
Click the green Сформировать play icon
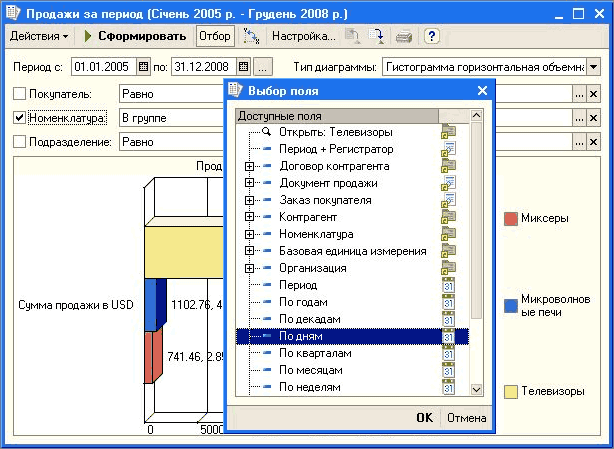(88, 36)
